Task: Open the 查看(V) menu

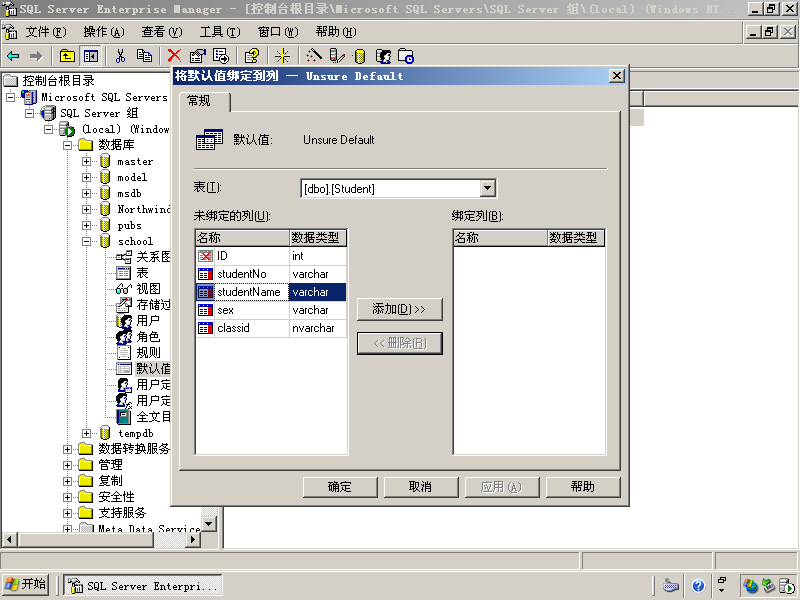Action: (x=162, y=32)
